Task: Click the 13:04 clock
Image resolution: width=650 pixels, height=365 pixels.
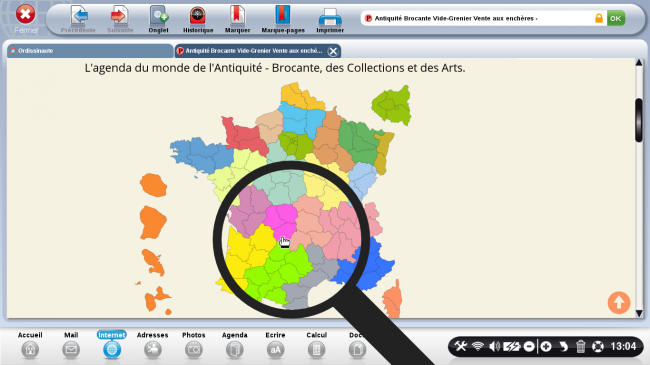Action: point(623,346)
